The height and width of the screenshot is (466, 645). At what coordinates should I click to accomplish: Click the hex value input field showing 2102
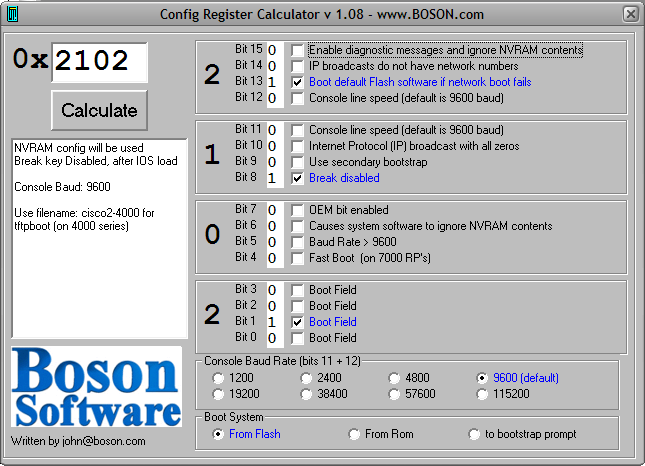[x=100, y=62]
